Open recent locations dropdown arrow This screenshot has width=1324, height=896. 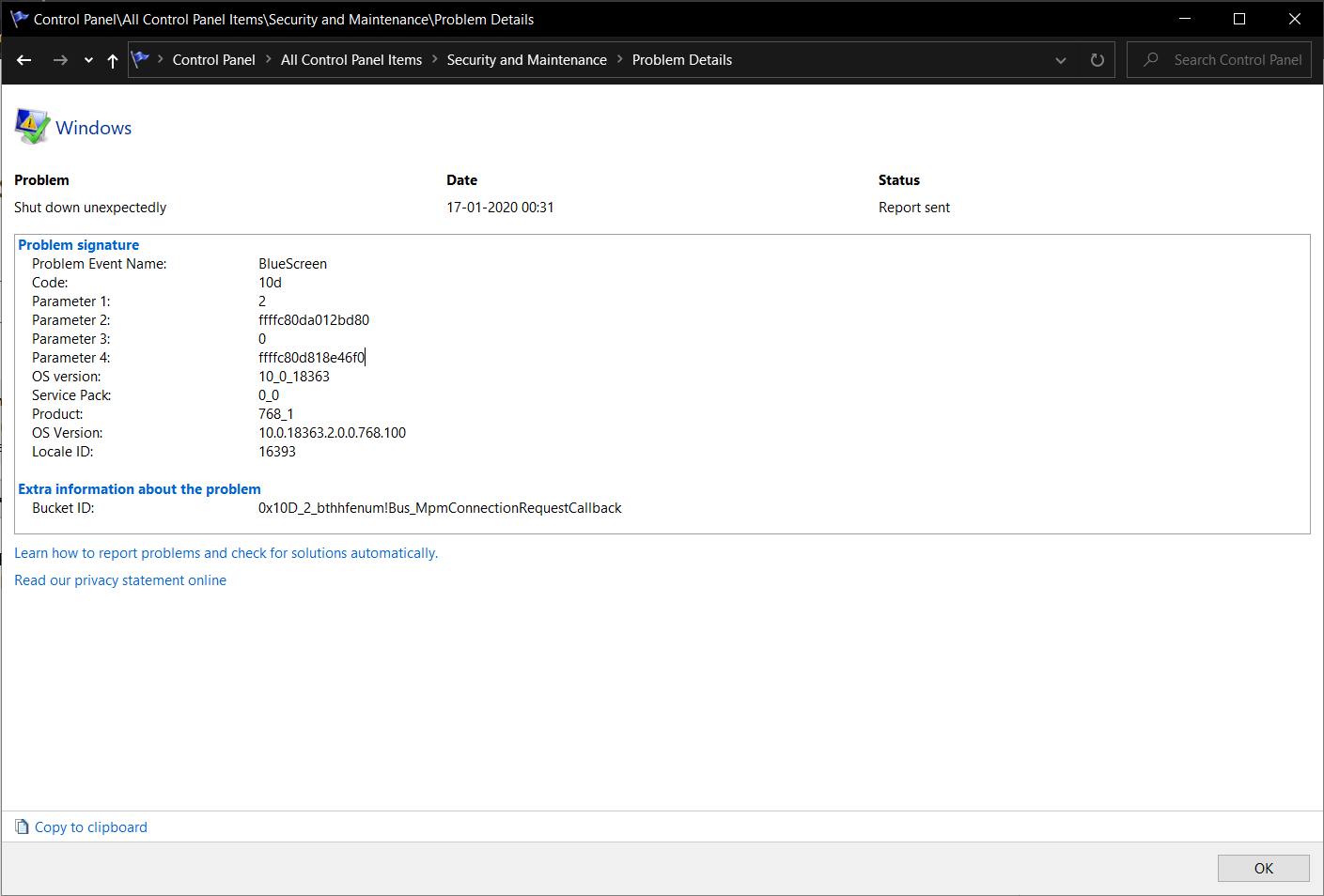click(88, 60)
